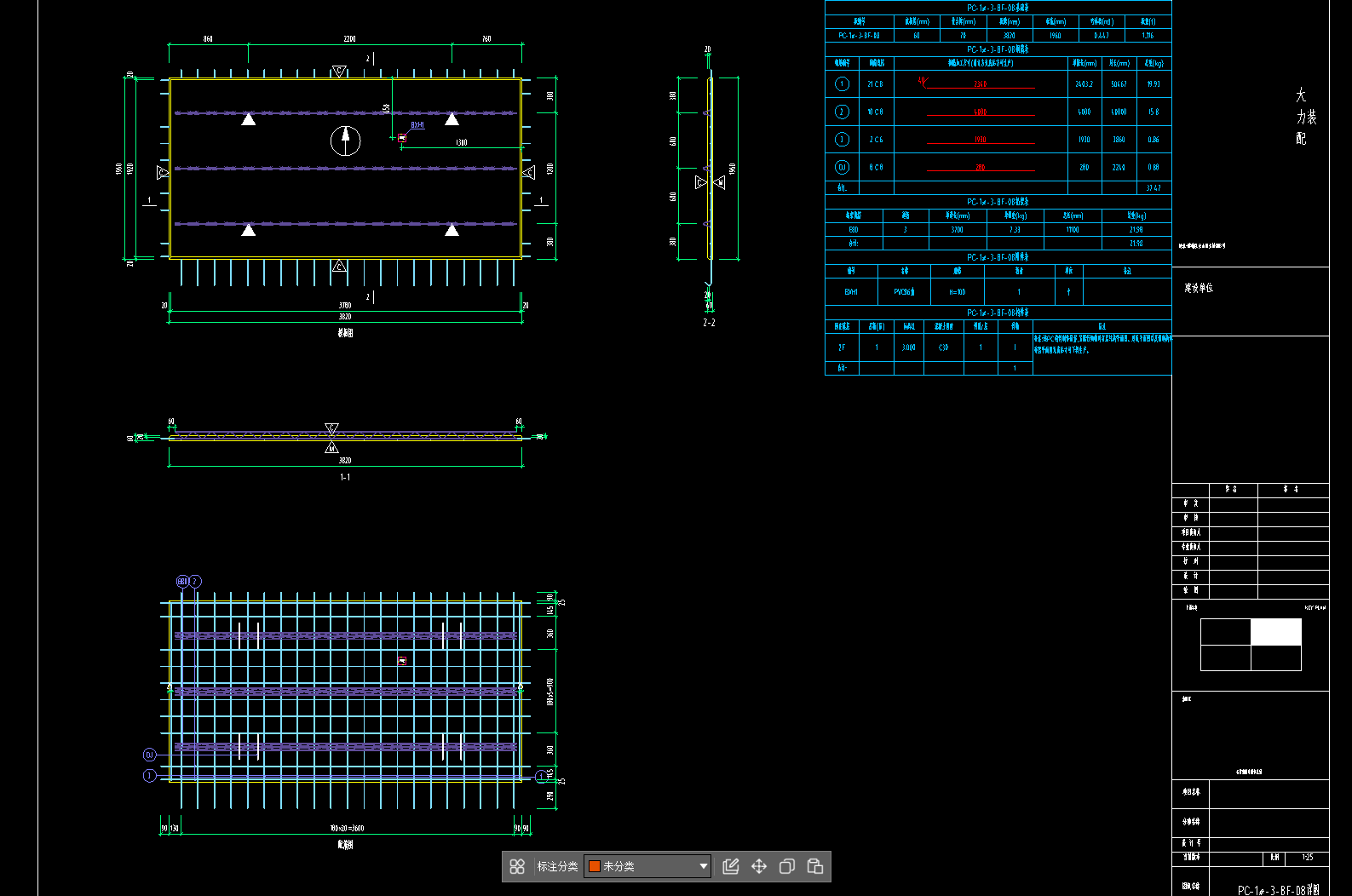Click the PC-1#-3-BF-08详图 drawing name at bottom right
Image resolution: width=1352 pixels, height=896 pixels.
pos(1279,890)
